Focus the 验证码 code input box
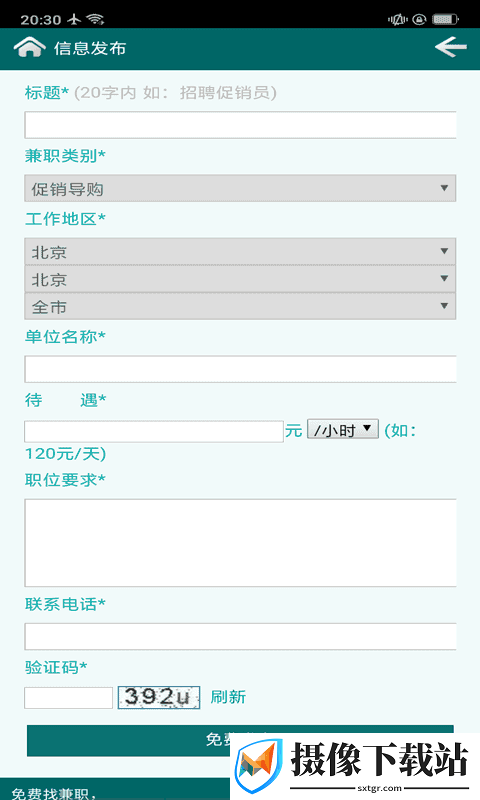480x800 pixels. point(68,697)
